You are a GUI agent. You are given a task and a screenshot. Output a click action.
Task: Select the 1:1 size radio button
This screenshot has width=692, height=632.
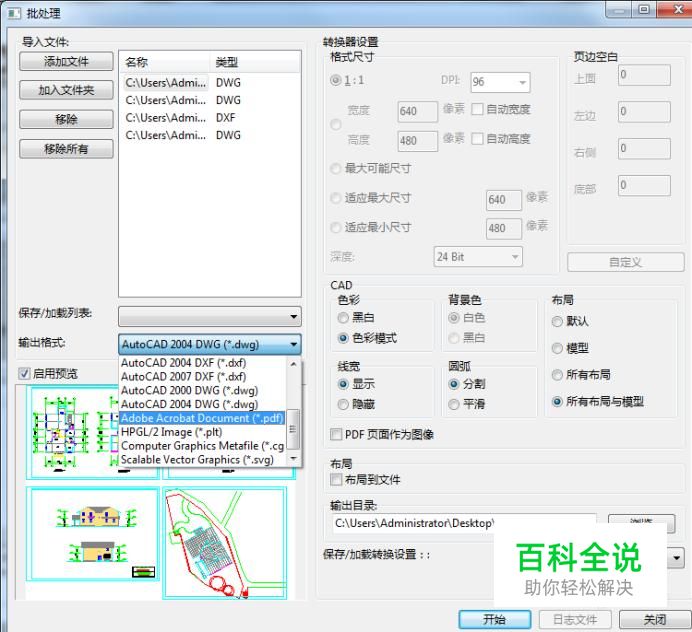pos(336,80)
